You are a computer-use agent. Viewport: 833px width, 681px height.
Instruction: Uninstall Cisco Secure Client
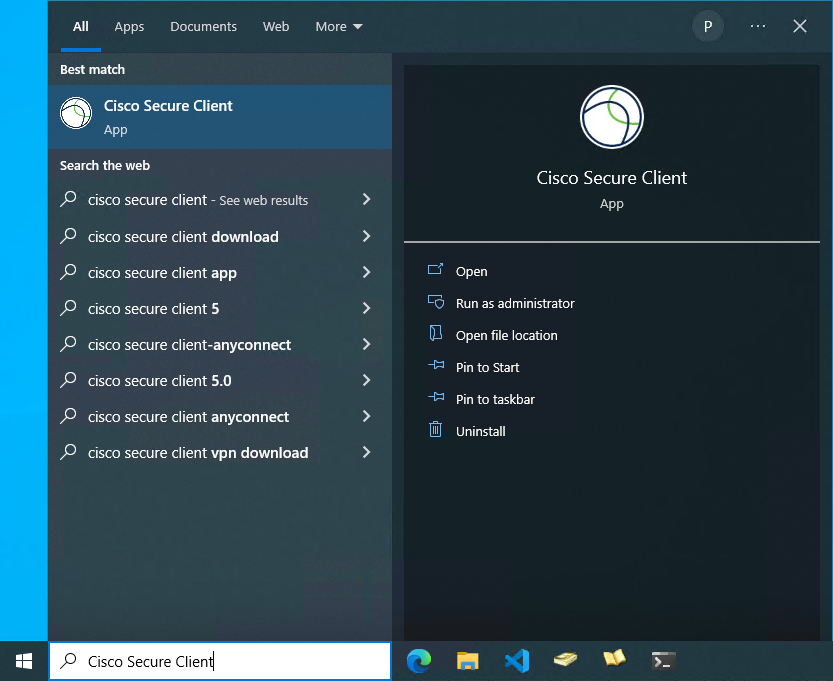click(x=482, y=431)
